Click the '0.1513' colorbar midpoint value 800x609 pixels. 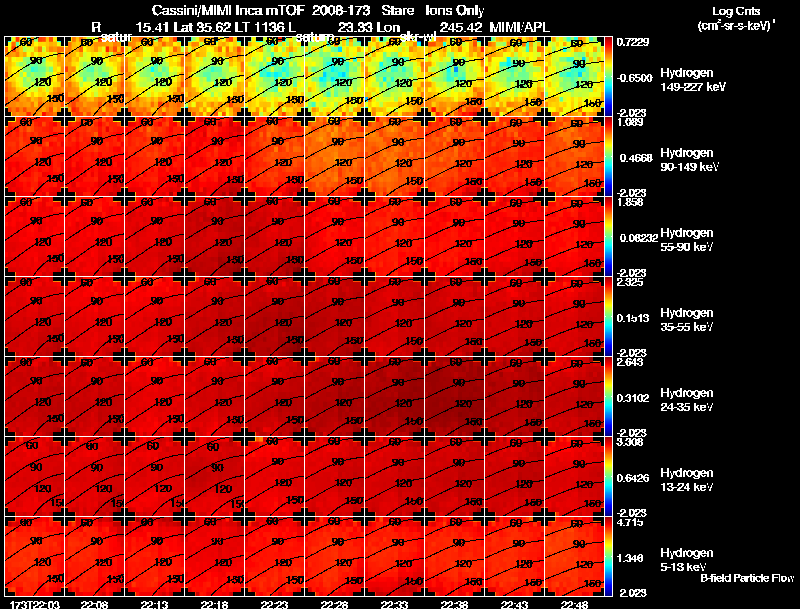pos(633,318)
